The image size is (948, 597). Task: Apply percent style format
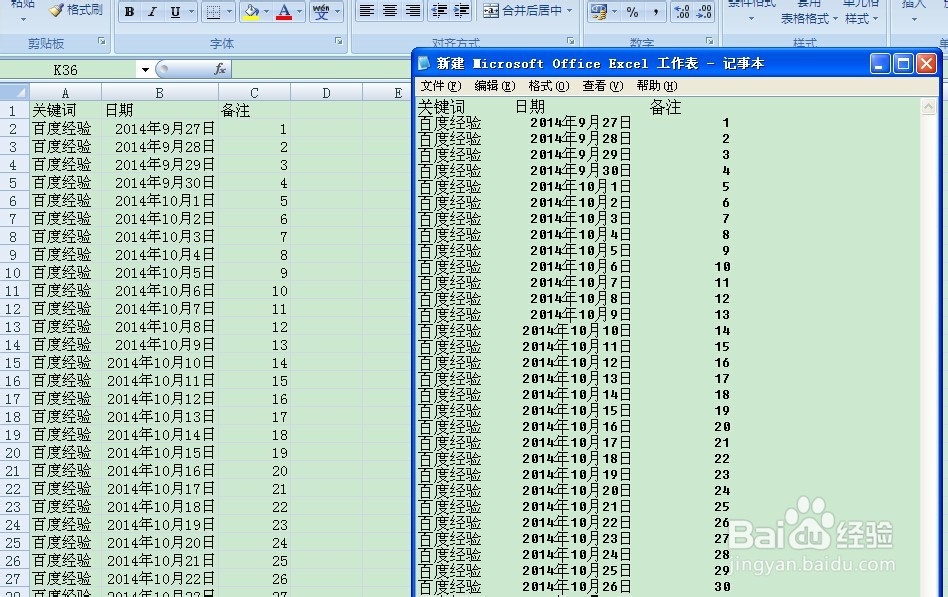[632, 11]
